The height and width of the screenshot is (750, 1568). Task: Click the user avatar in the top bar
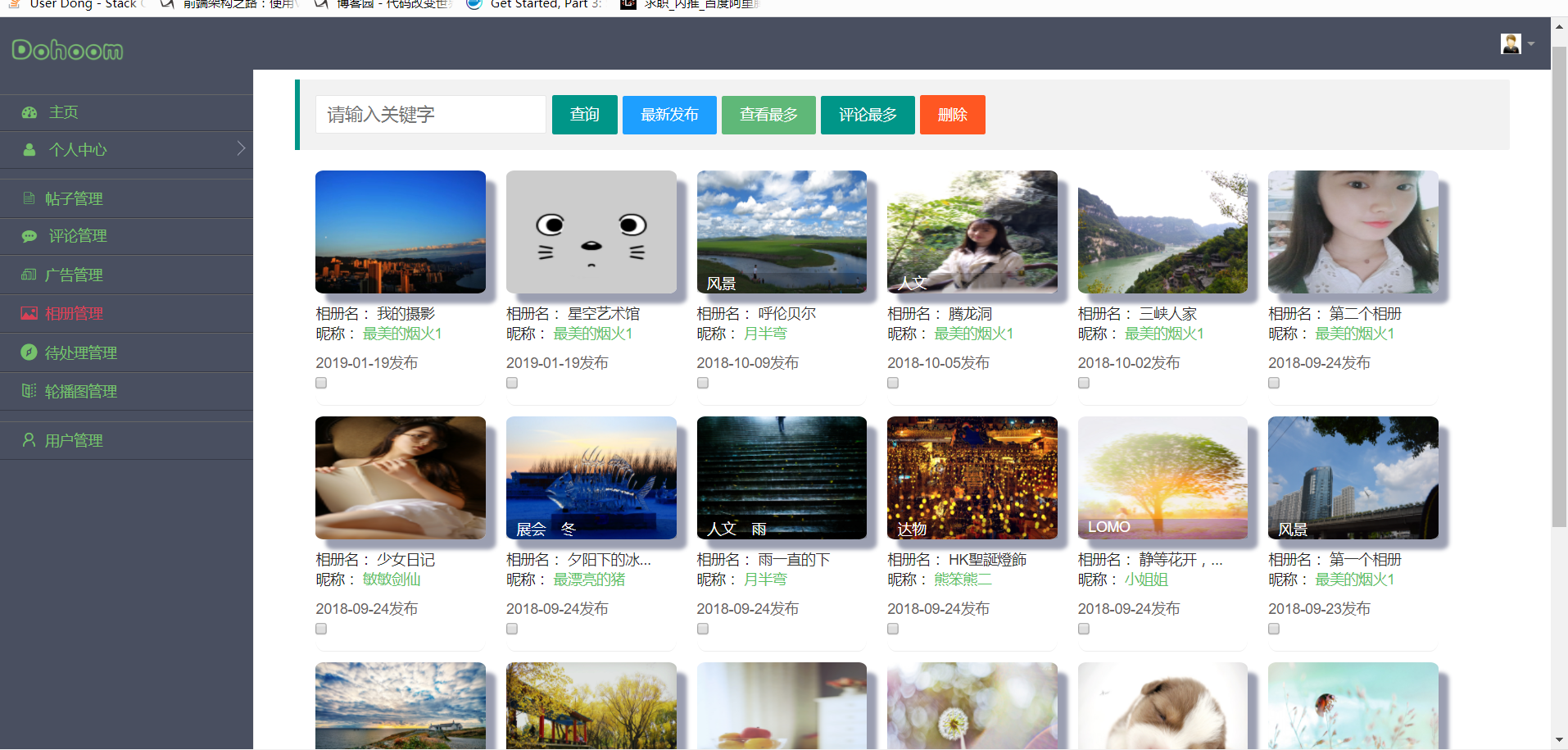click(1511, 43)
